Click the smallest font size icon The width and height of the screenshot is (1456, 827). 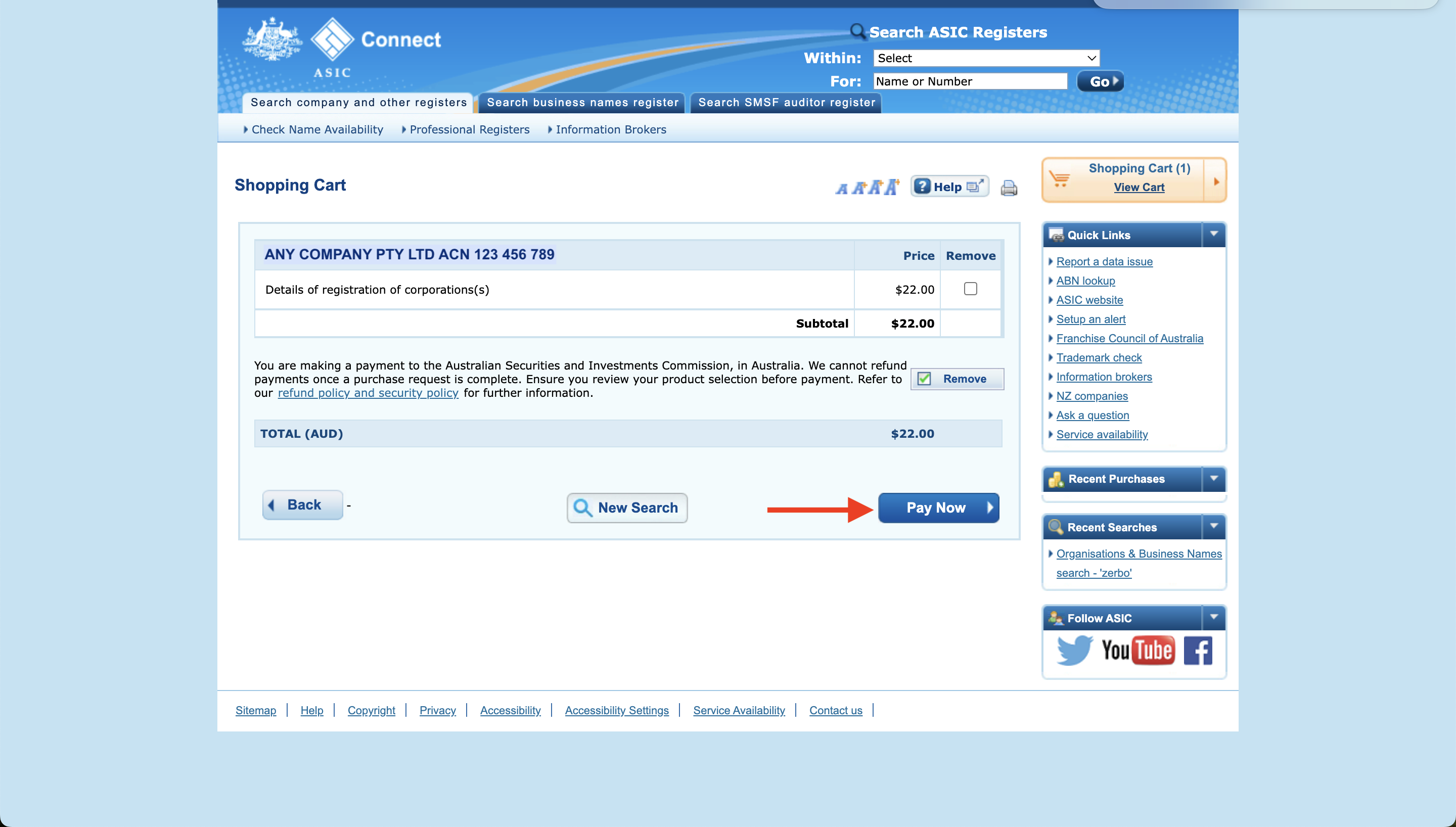[842, 189]
